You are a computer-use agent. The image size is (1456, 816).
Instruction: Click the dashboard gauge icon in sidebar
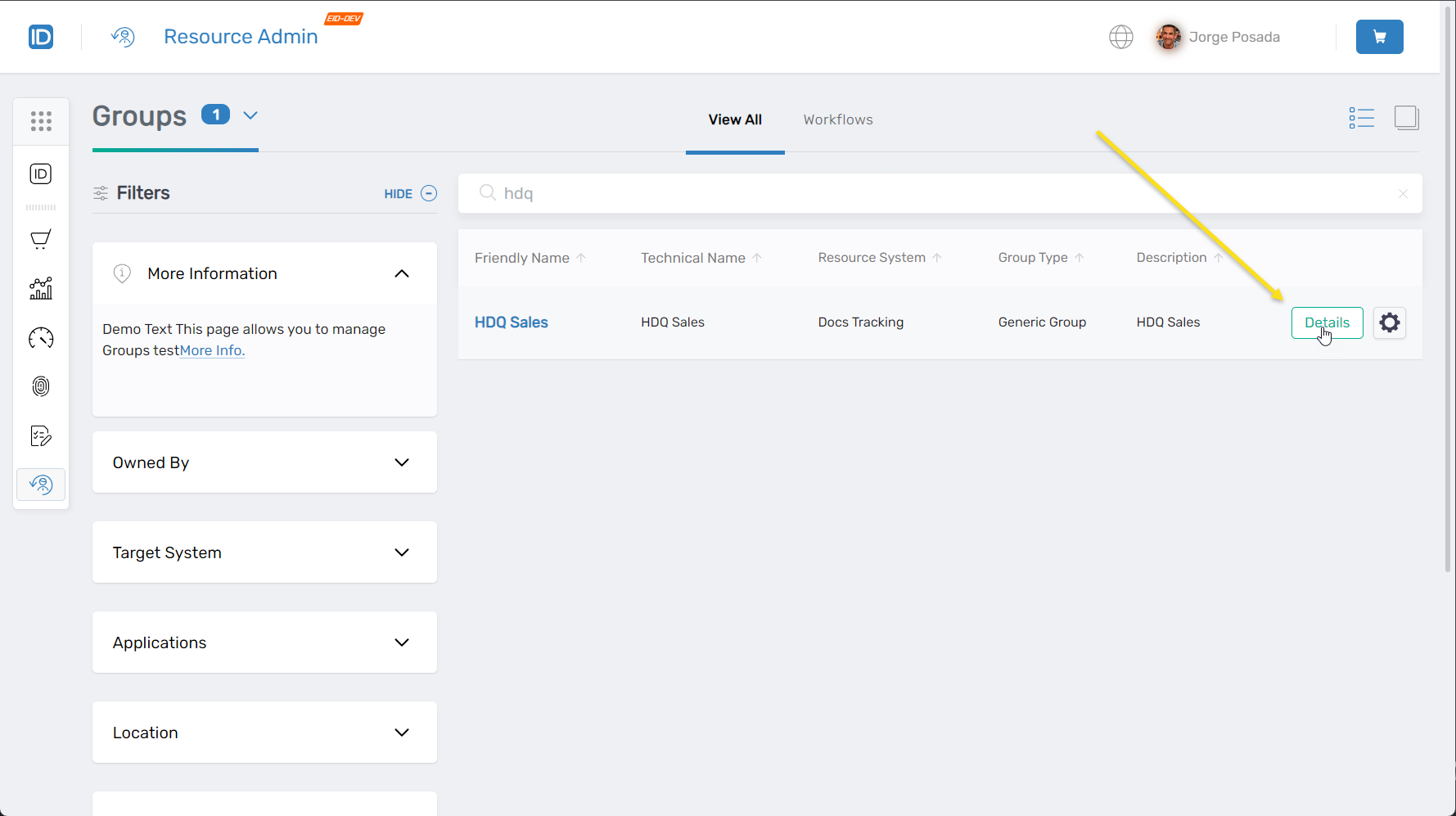[x=41, y=338]
